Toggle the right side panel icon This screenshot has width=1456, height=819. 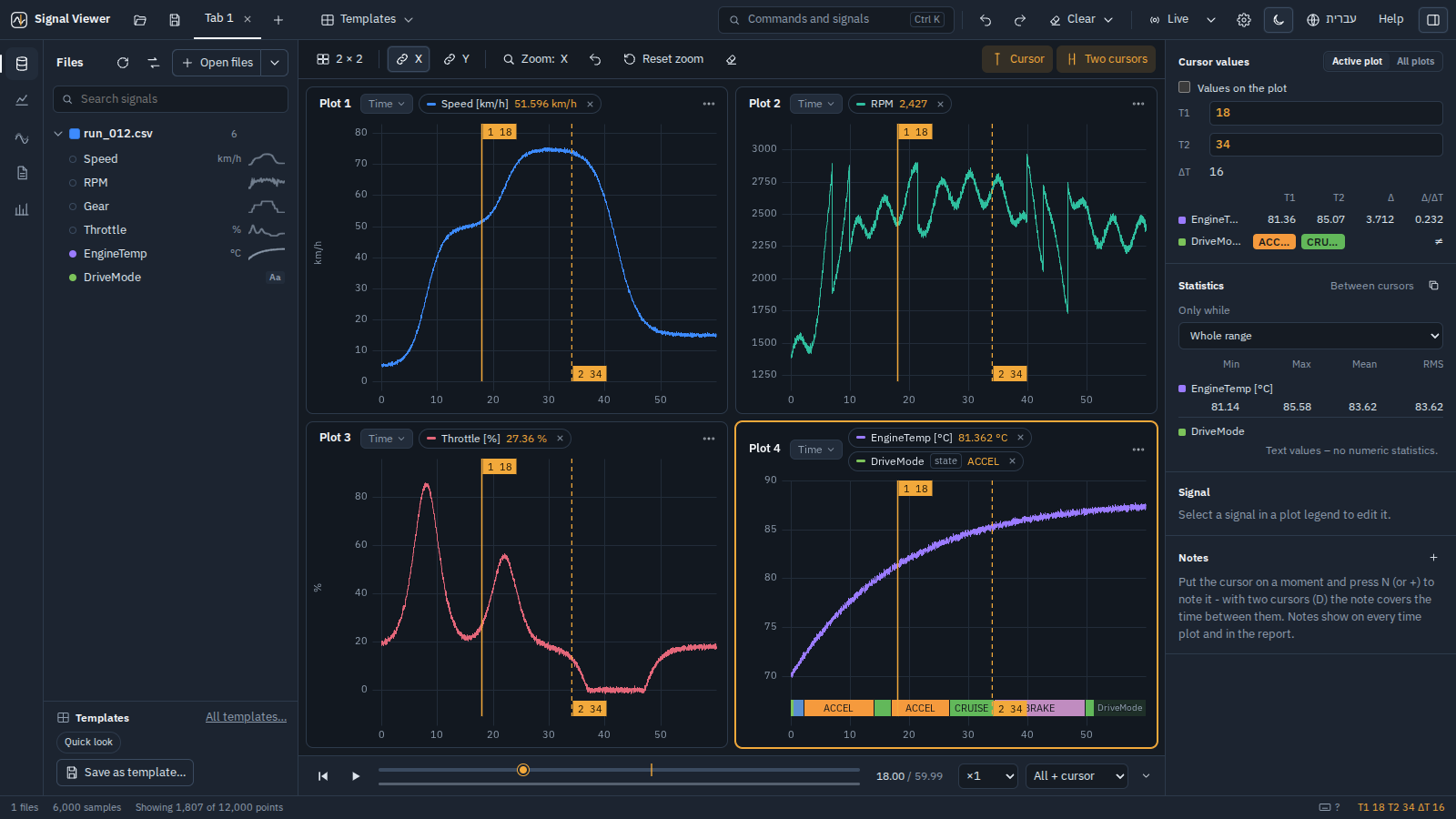(1433, 19)
